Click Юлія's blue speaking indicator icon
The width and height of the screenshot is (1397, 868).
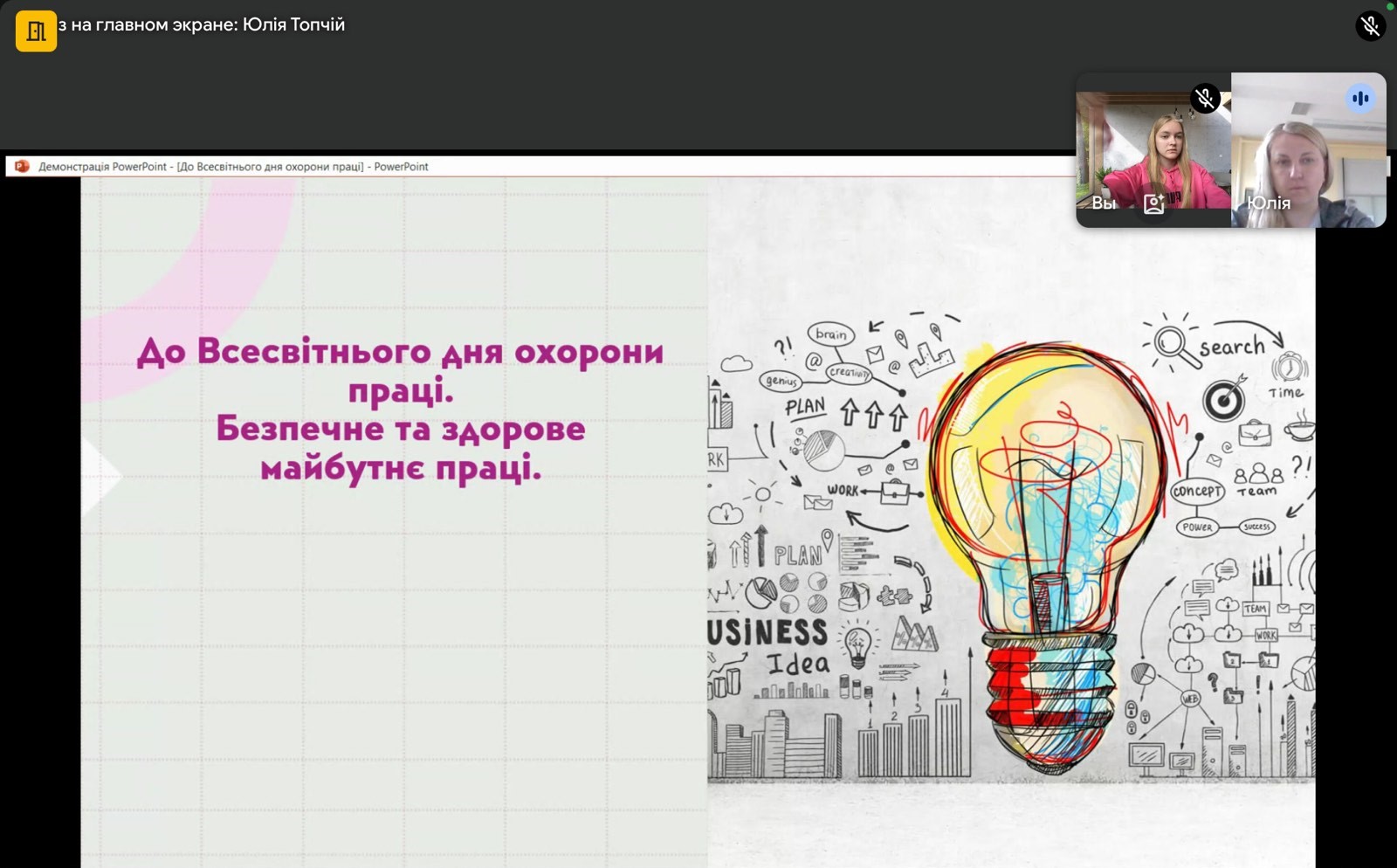[x=1359, y=99]
